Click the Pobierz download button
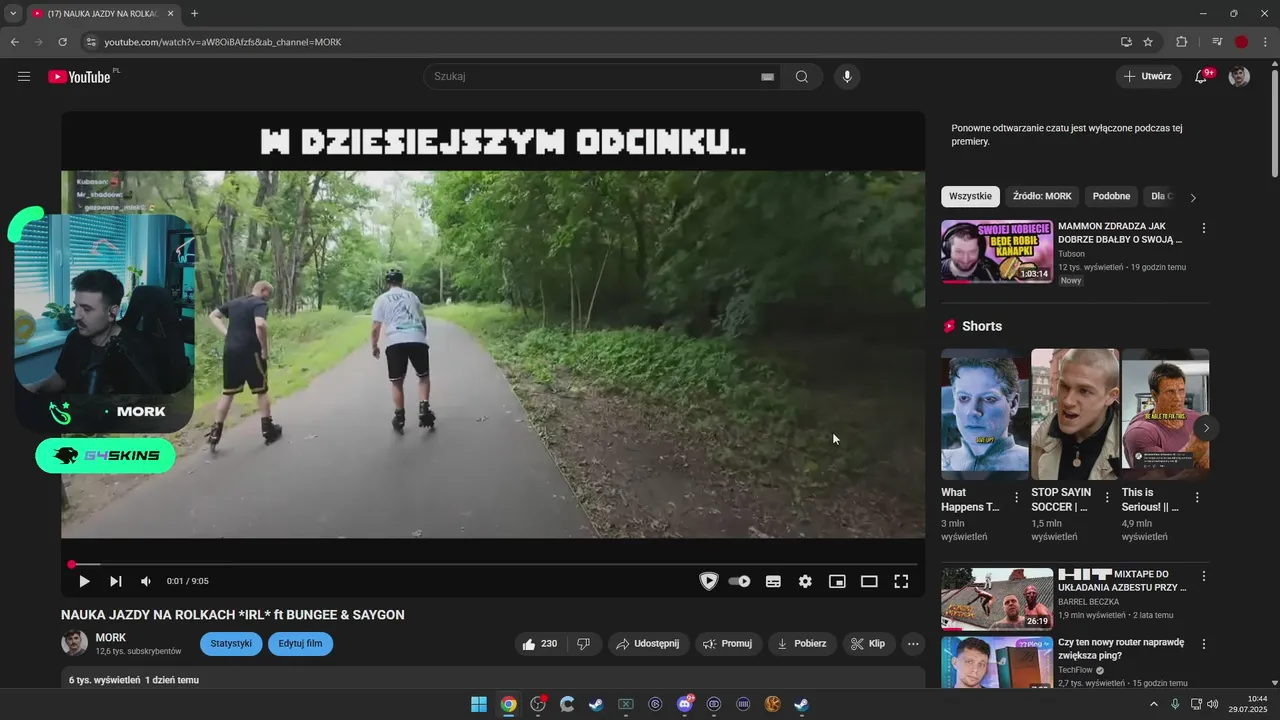Image resolution: width=1280 pixels, height=720 pixels. coord(802,644)
